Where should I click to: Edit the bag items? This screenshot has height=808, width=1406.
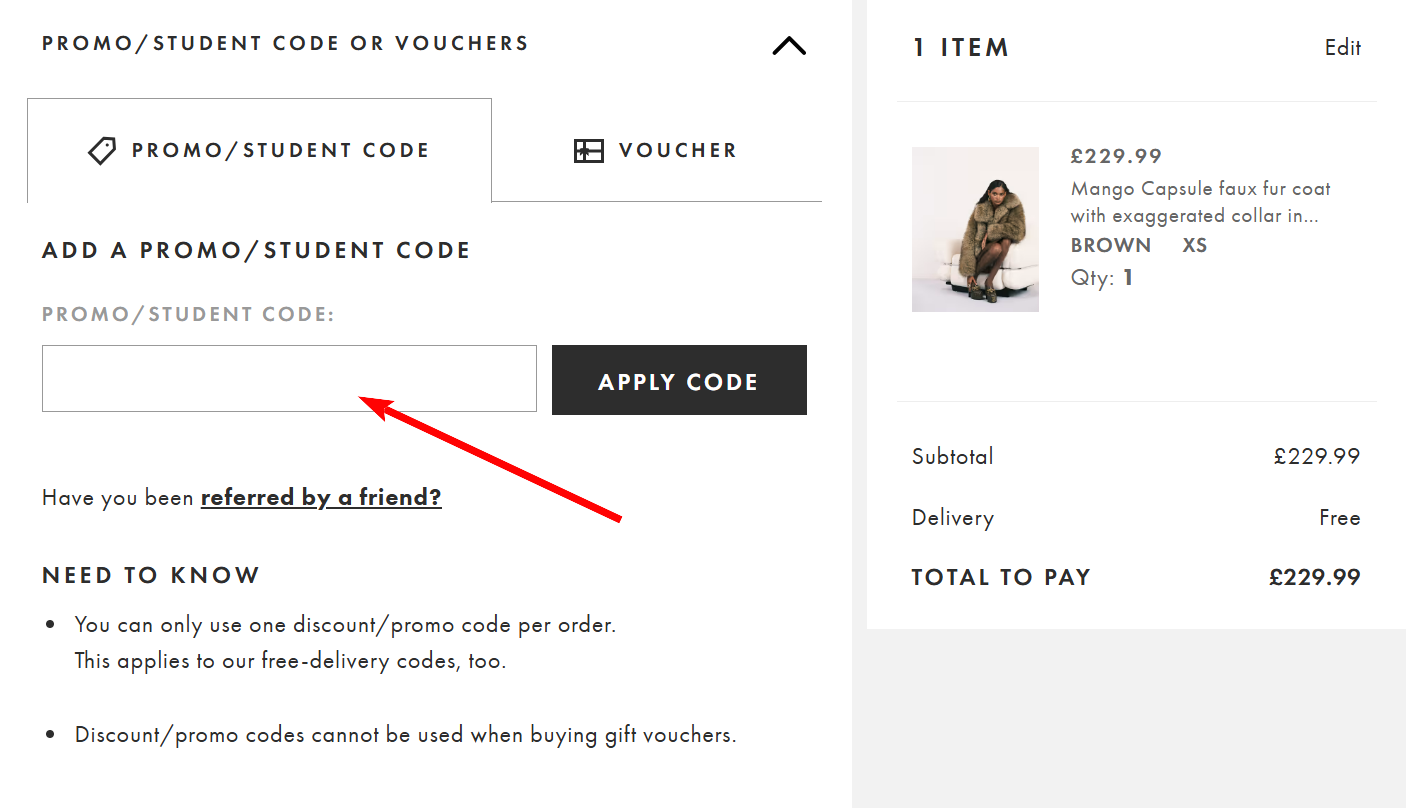1342,48
